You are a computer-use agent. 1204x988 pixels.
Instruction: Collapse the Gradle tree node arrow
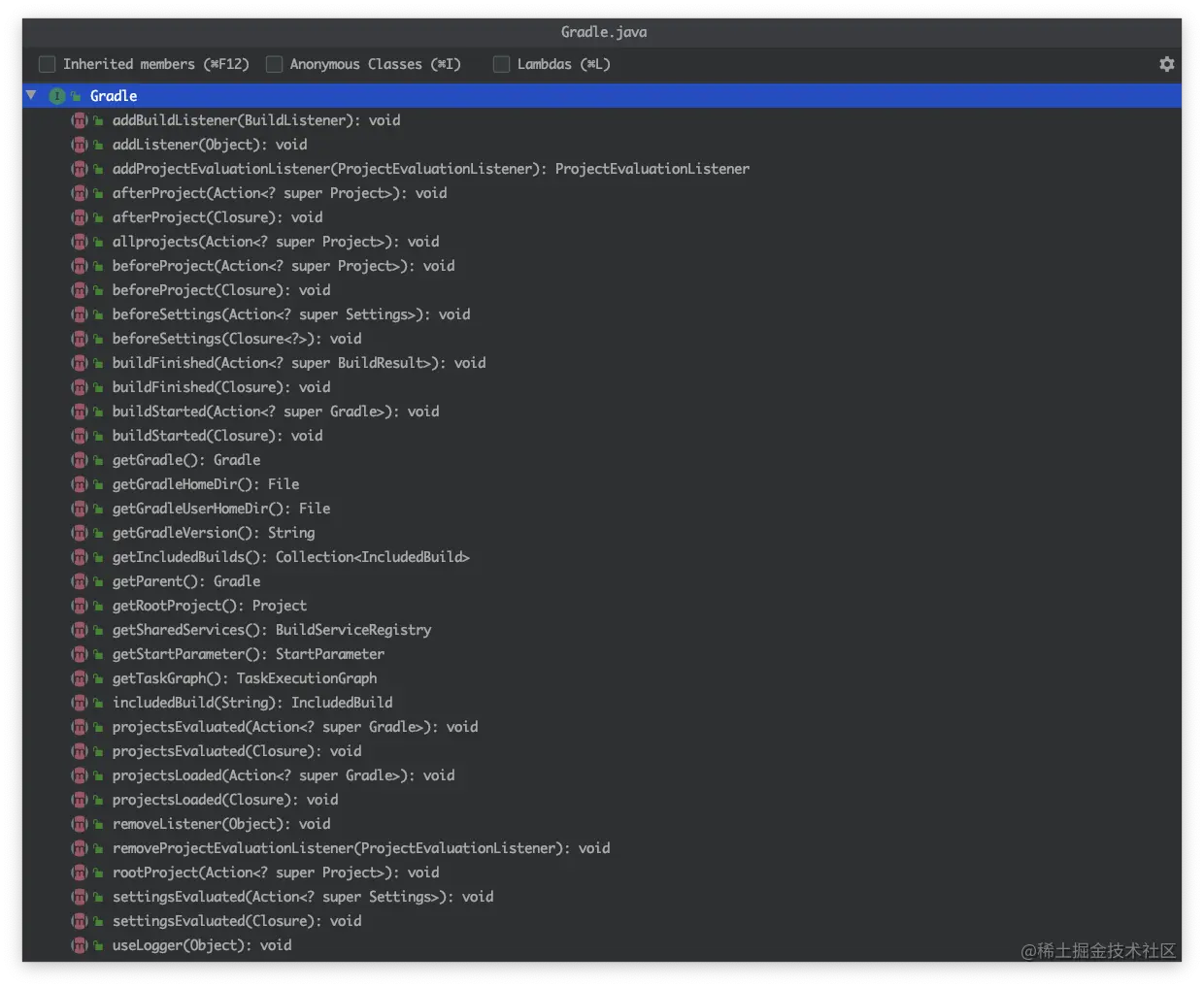[32, 95]
